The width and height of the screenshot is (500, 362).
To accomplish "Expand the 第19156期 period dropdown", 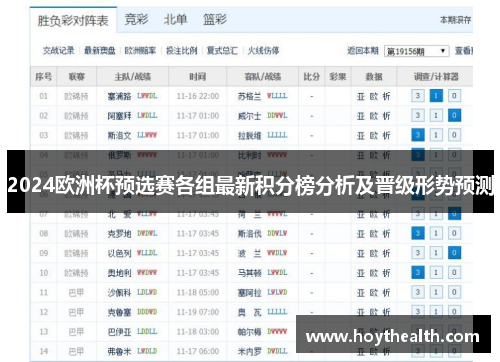I will [416, 51].
